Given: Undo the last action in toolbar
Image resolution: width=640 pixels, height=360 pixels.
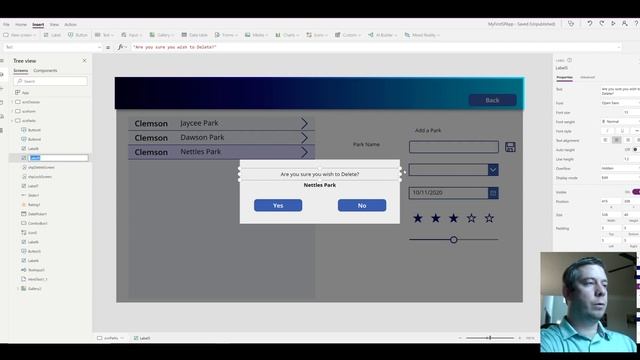Looking at the screenshot, I should (x=590, y=24).
